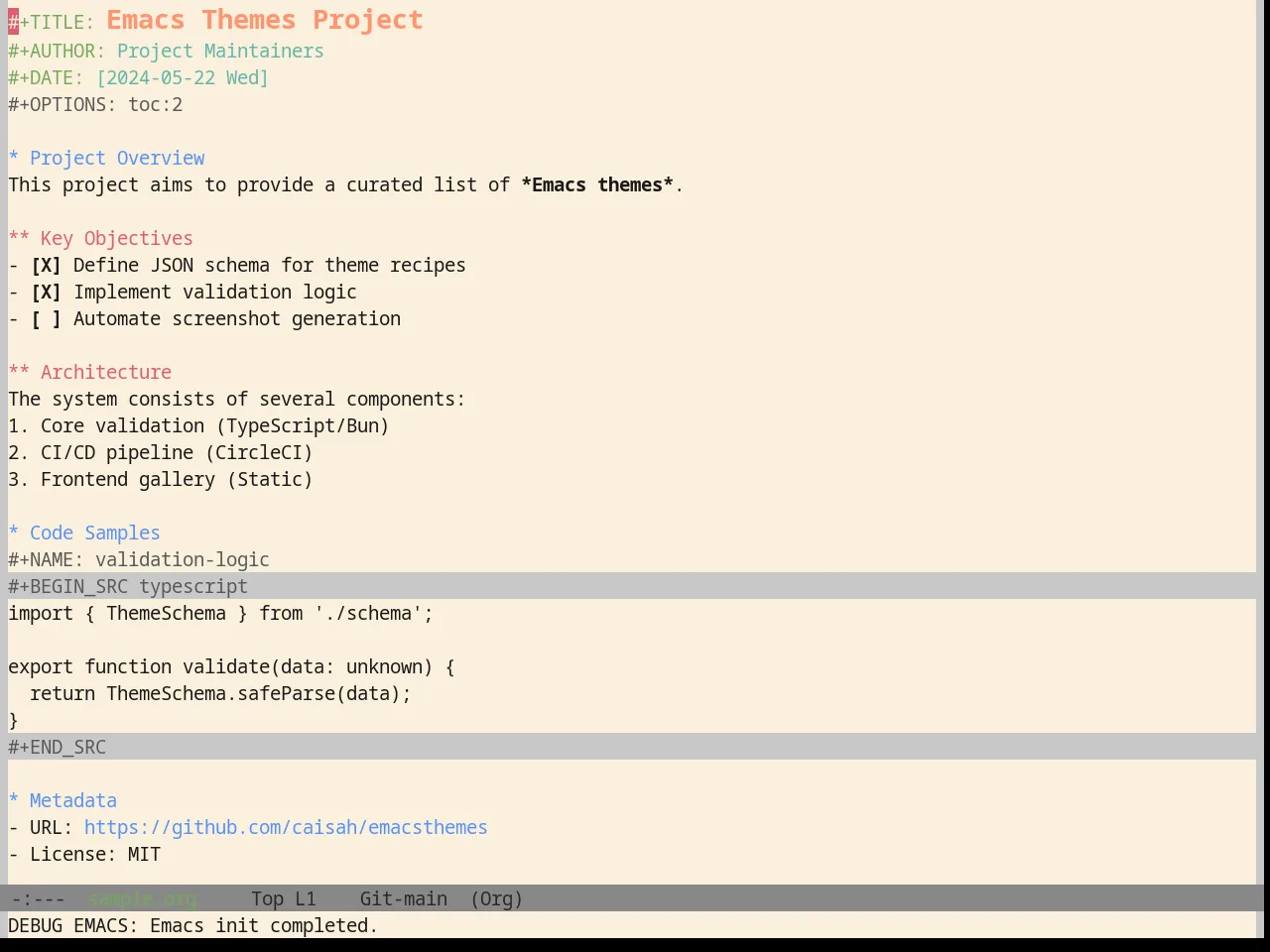Place cursor on Emacs Themes Project title
Viewport: 1270px width, 952px height.
265,20
